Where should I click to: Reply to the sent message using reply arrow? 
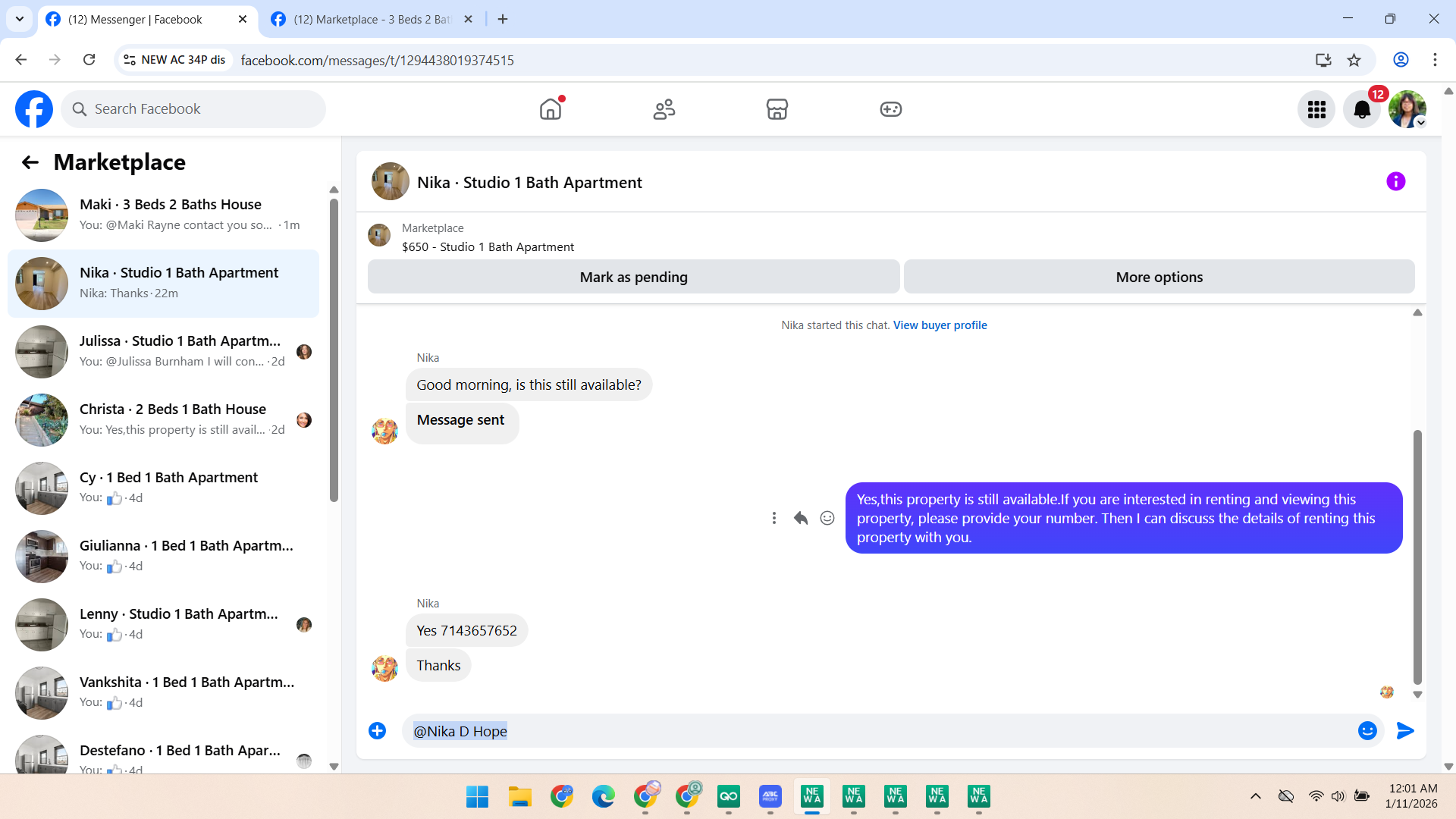tap(801, 518)
